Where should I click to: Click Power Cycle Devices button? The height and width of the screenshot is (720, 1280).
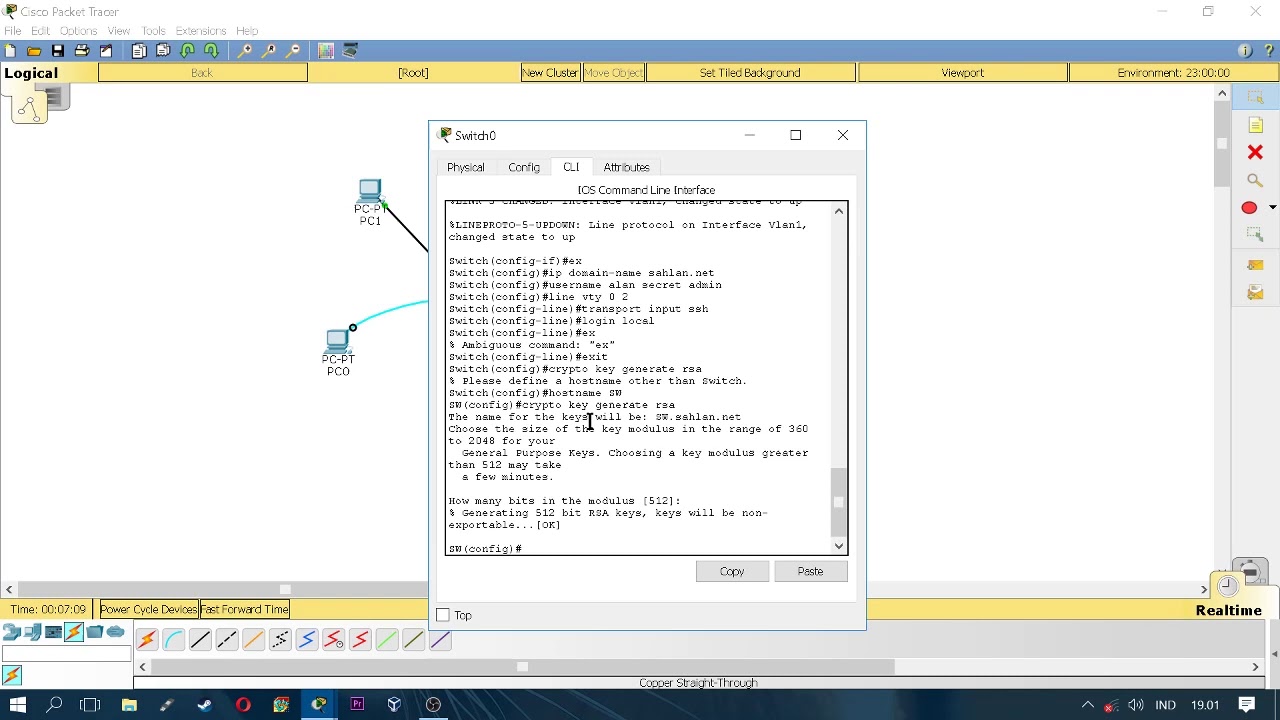click(148, 609)
